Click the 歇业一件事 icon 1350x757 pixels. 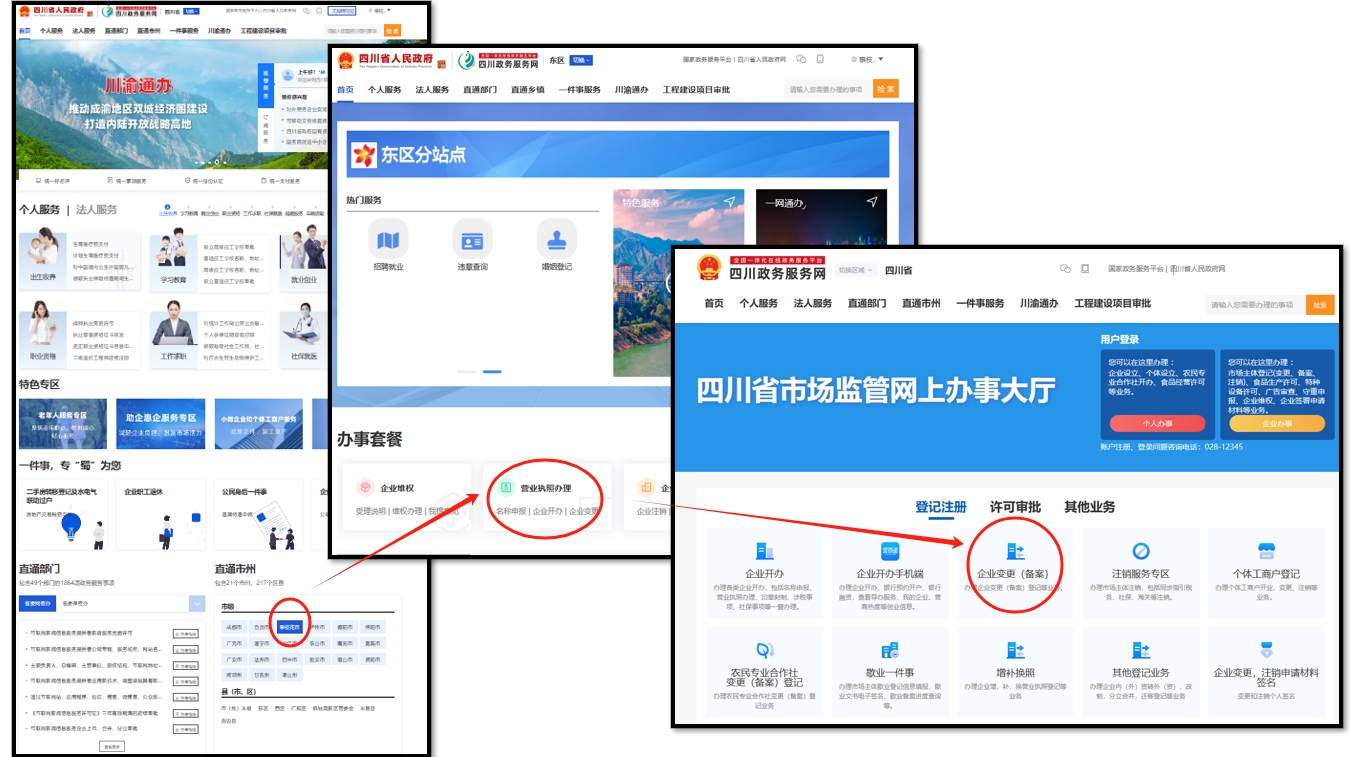coord(889,650)
